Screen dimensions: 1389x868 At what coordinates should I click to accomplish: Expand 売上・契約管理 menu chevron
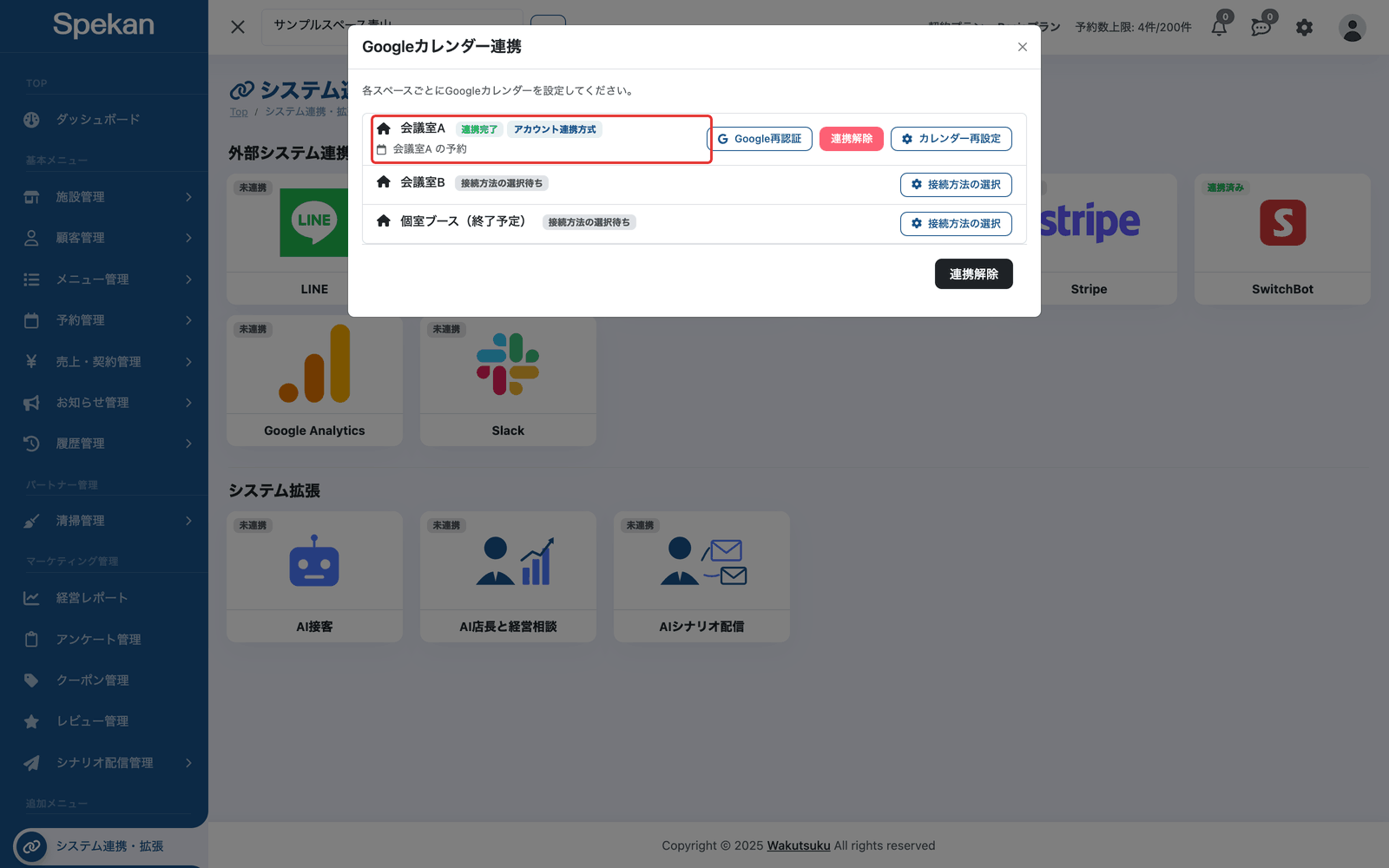coord(188,362)
